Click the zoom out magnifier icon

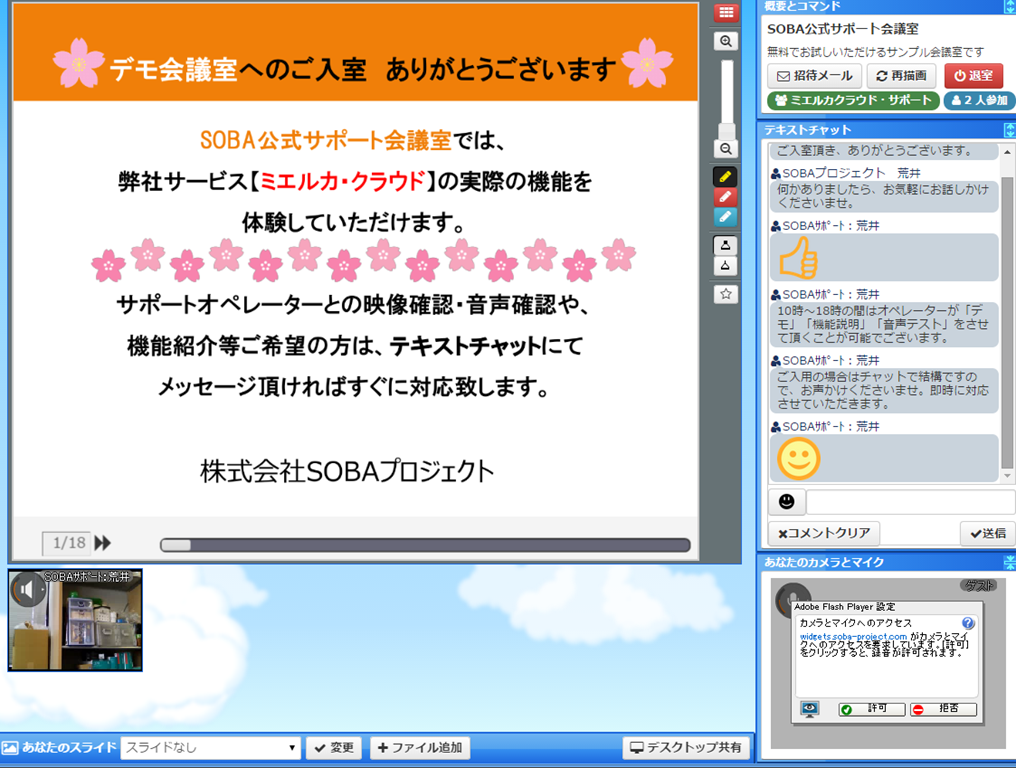tap(727, 149)
